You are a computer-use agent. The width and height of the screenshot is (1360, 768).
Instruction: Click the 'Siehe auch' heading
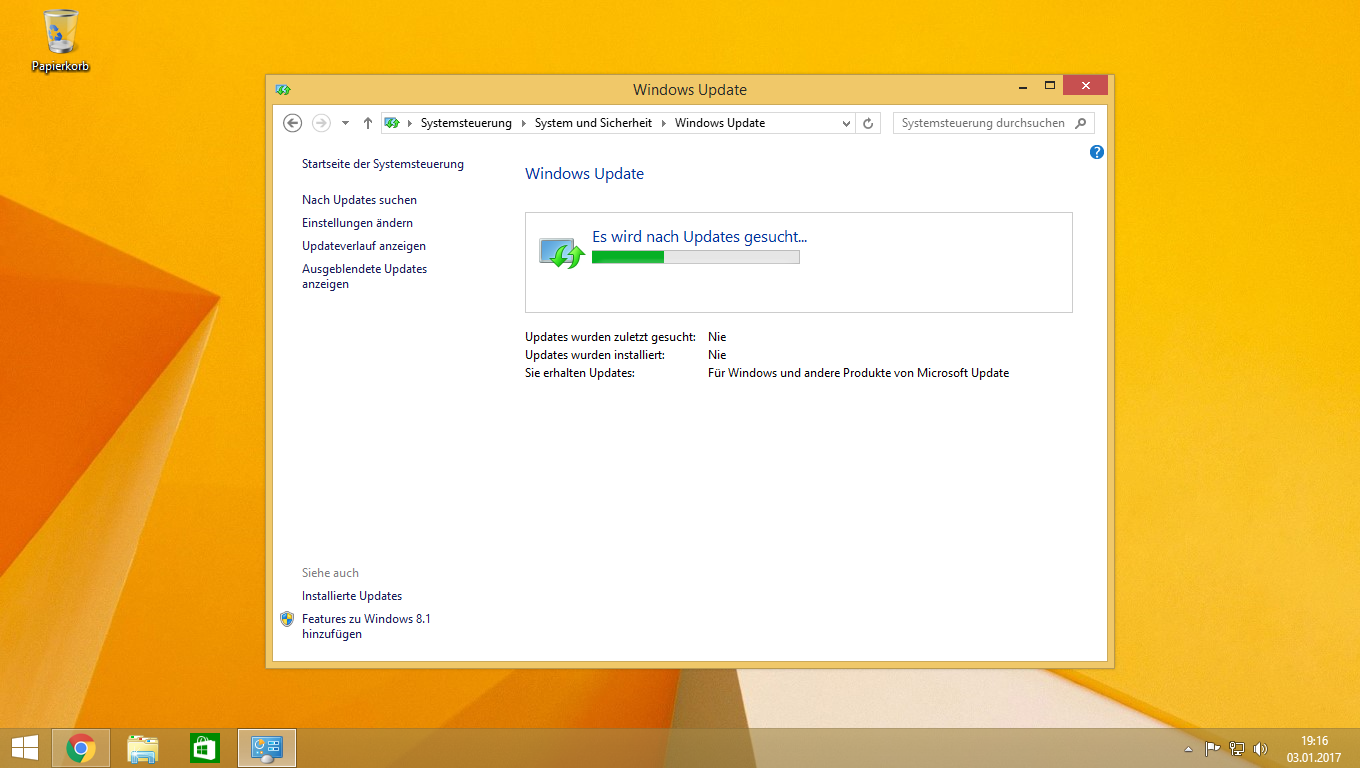330,573
